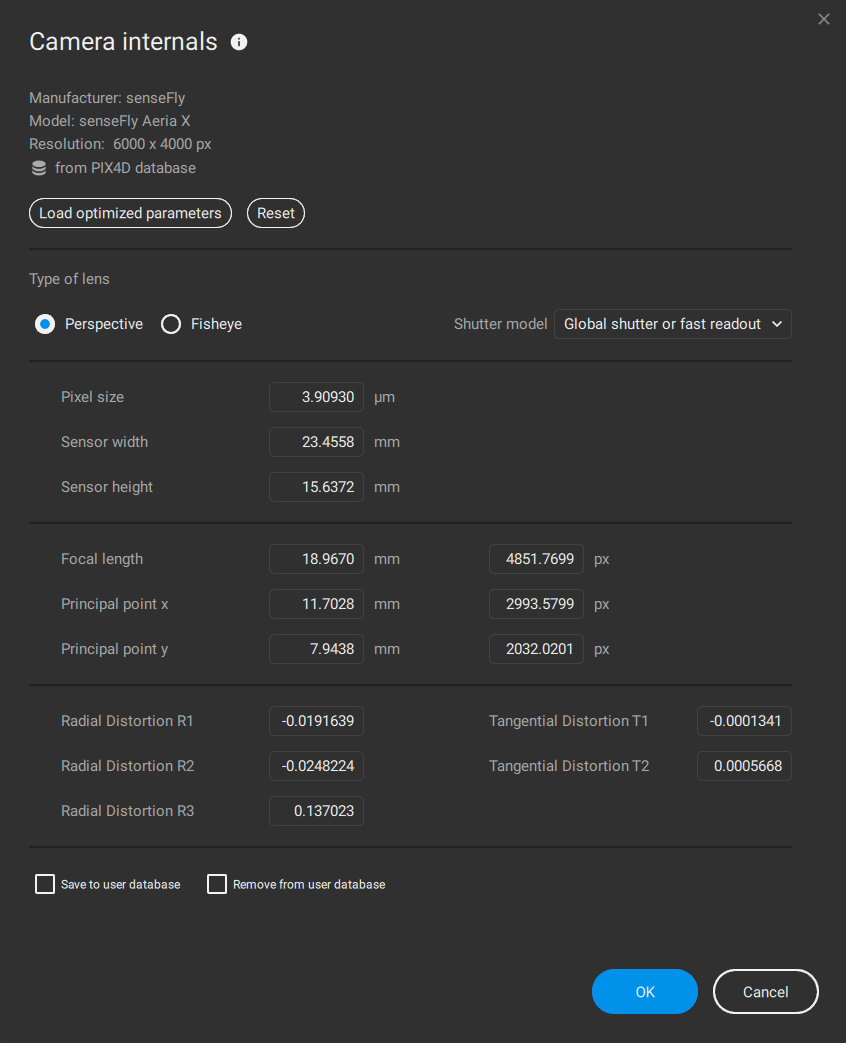Click Load optimized parameters
Image resolution: width=846 pixels, height=1043 pixels.
point(130,213)
